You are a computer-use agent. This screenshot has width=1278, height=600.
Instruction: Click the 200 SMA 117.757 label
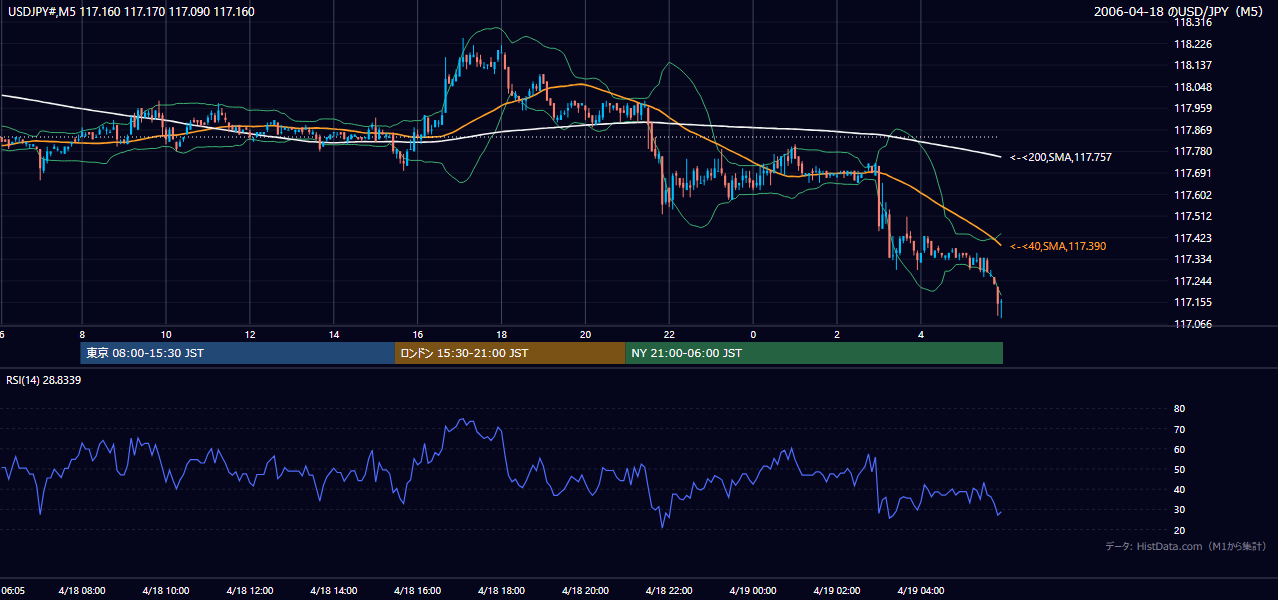point(1061,158)
